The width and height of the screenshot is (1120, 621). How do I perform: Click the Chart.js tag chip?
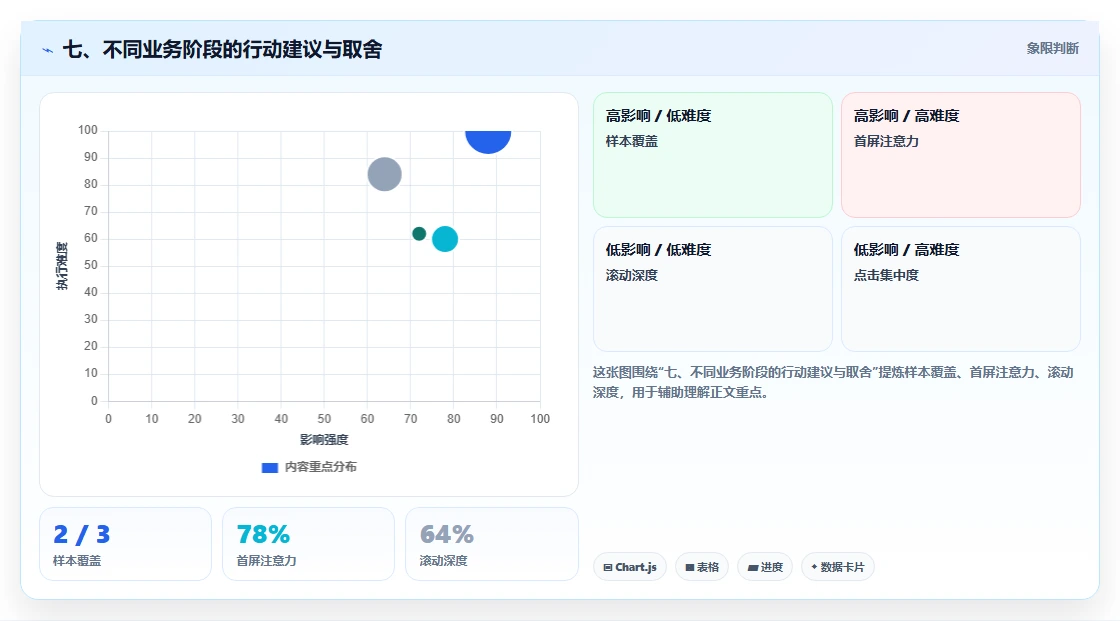tap(630, 567)
